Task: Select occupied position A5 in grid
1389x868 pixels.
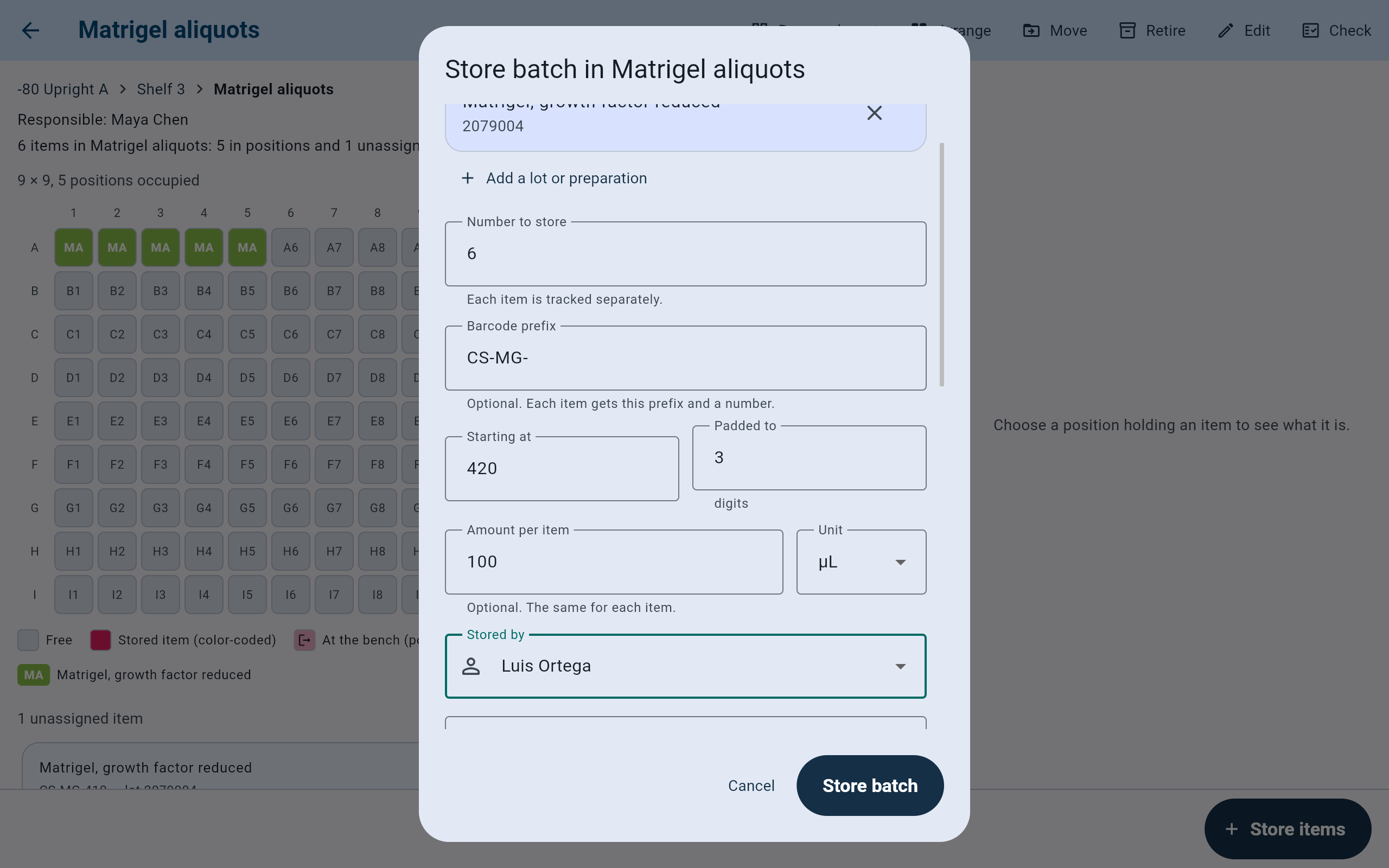Action: point(247,247)
